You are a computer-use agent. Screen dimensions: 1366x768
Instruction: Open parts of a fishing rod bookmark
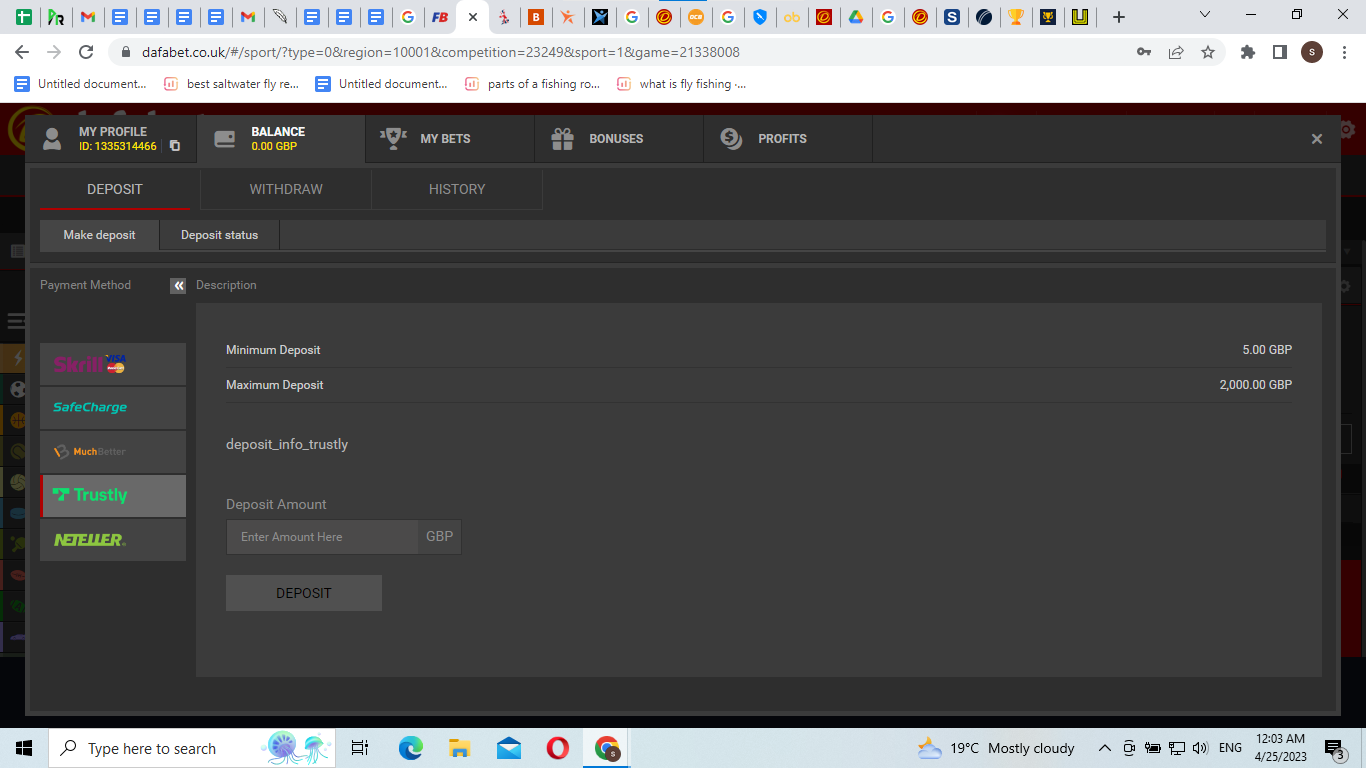pos(533,84)
